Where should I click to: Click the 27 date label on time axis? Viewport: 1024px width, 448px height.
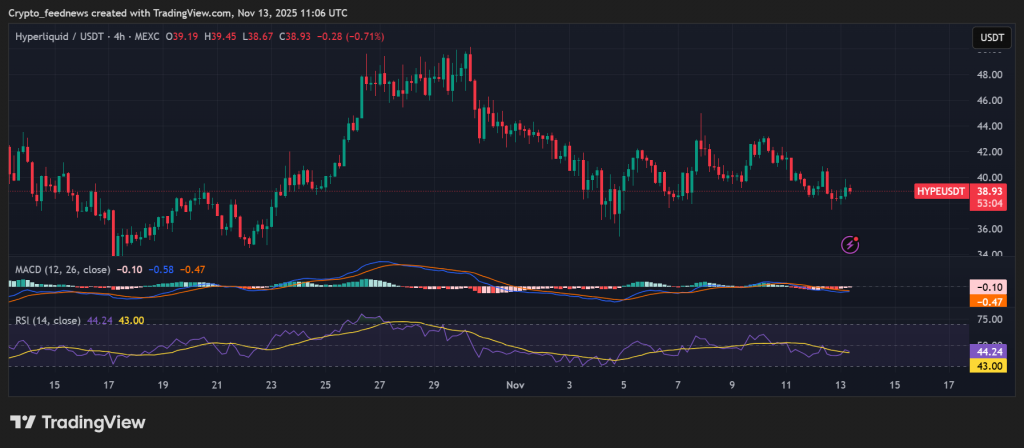(x=380, y=385)
